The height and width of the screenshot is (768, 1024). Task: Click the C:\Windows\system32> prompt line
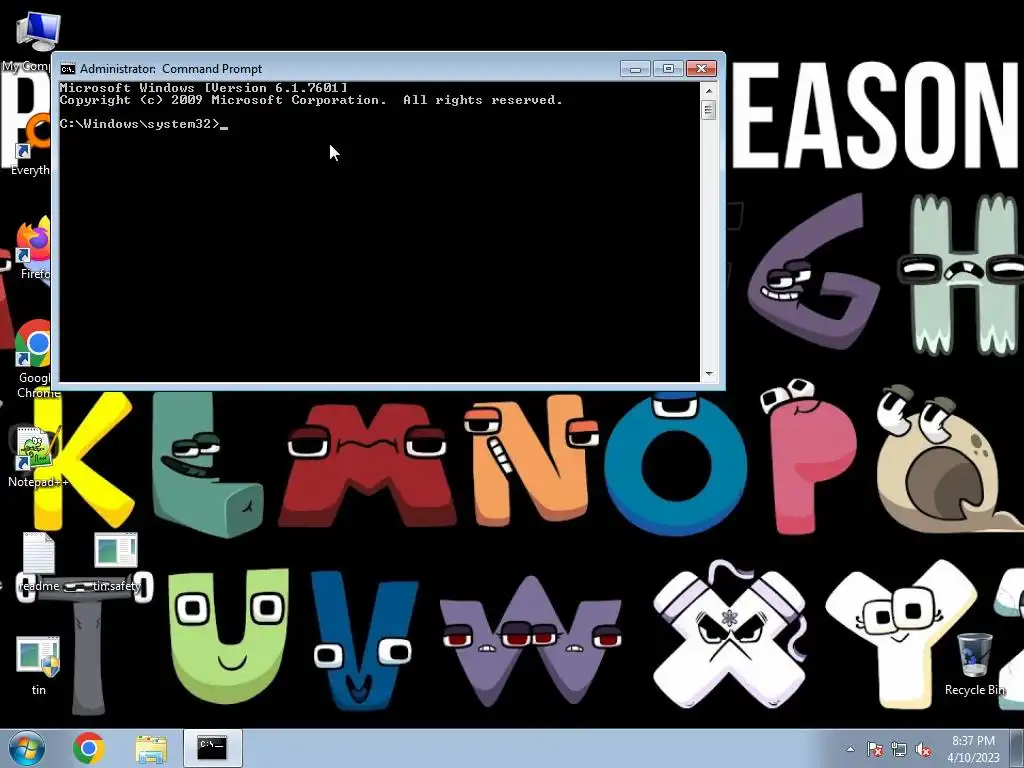point(144,124)
